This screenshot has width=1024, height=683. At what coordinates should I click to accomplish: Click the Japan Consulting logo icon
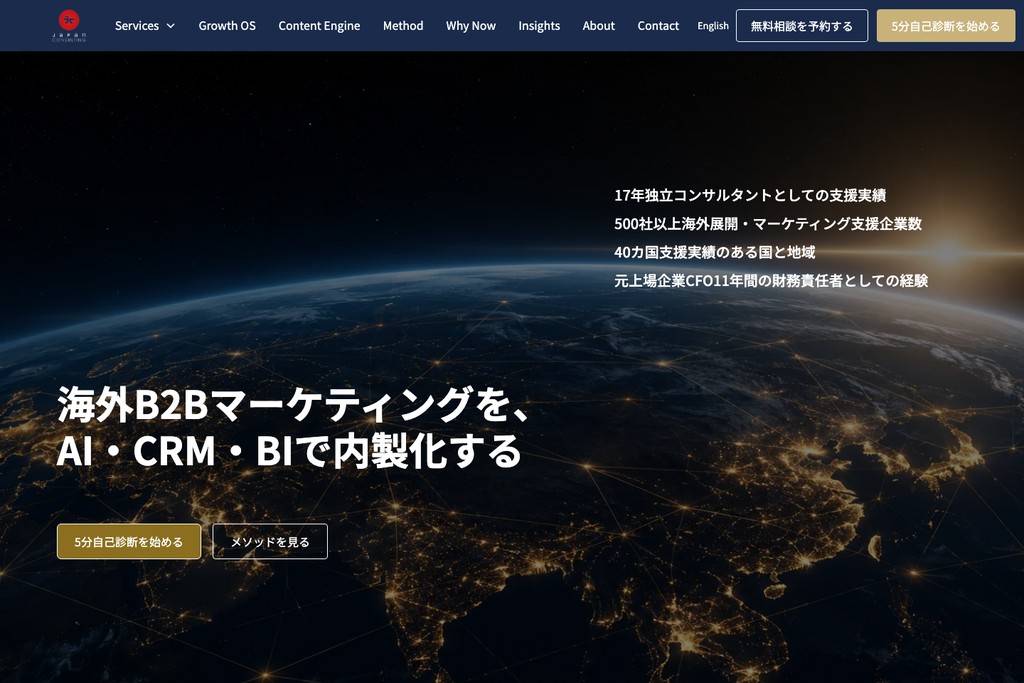(69, 25)
